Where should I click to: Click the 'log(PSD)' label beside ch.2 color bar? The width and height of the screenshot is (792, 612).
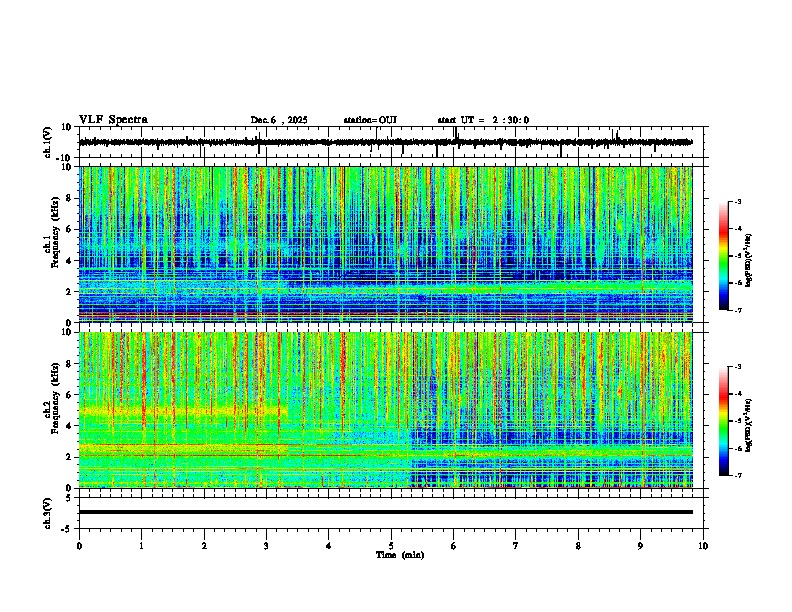[748, 425]
